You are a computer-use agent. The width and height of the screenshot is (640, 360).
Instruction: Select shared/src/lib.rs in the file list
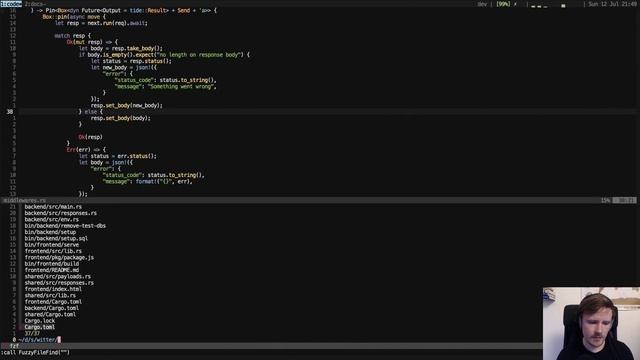pyautogui.click(x=50, y=296)
